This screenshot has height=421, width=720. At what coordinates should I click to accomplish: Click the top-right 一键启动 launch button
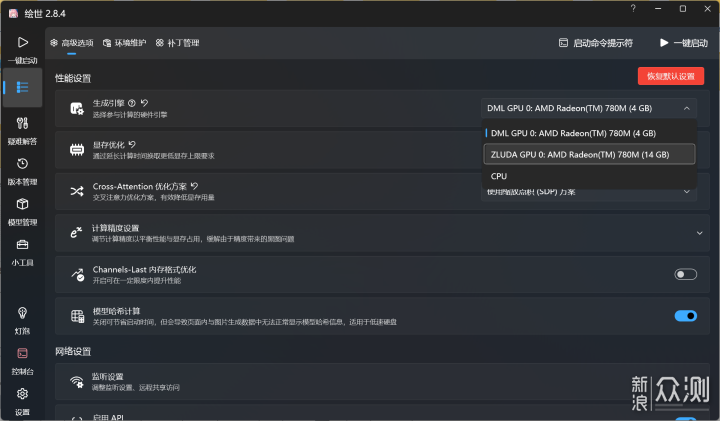coord(684,43)
